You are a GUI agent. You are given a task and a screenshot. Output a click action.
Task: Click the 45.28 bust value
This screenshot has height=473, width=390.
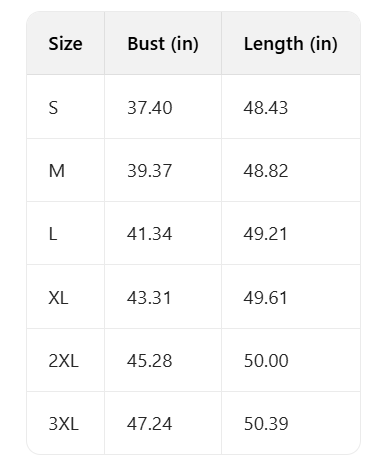pyautogui.click(x=150, y=361)
